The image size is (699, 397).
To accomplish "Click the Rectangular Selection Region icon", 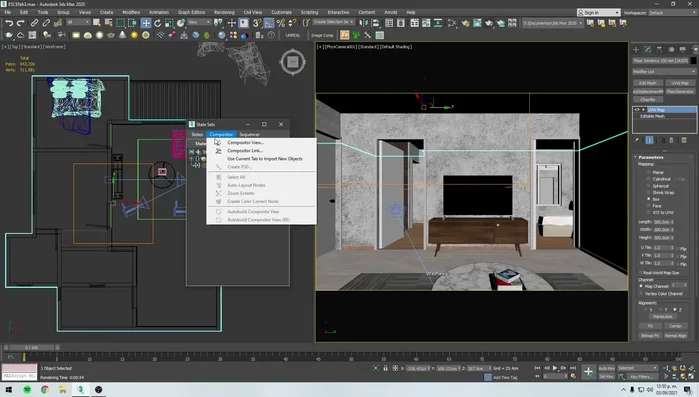I will point(120,23).
